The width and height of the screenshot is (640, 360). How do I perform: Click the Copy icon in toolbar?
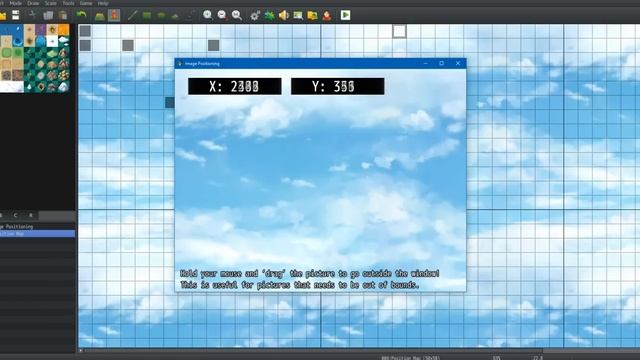(48, 16)
